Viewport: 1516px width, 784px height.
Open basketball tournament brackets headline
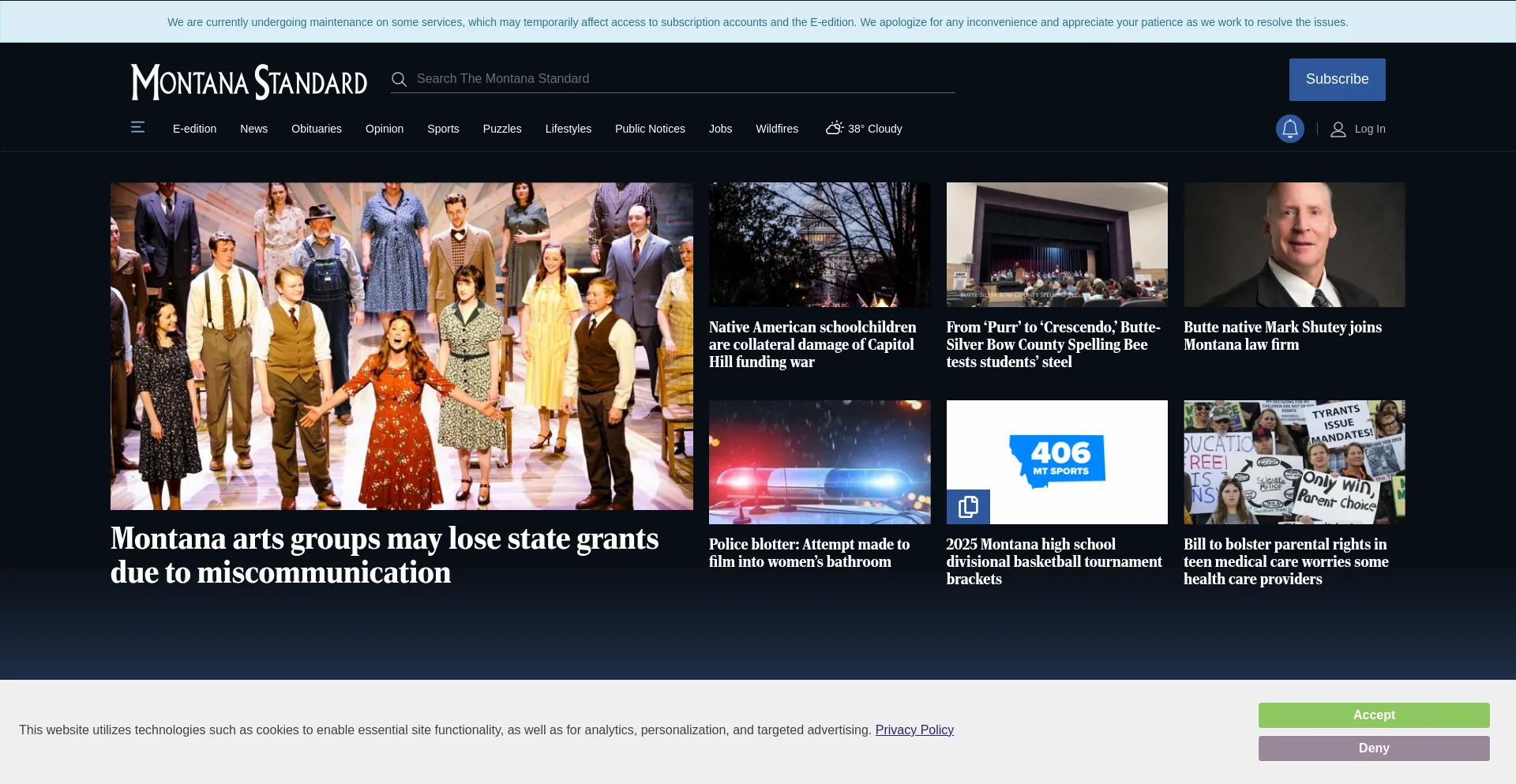tap(1054, 561)
